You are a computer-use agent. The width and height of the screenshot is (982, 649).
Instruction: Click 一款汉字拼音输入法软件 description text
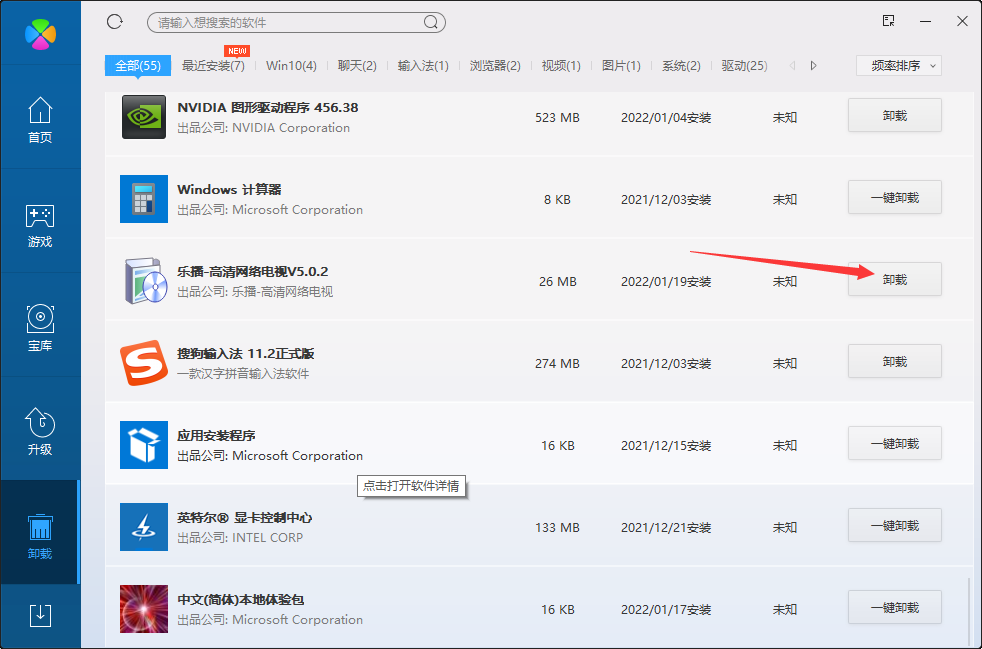[x=243, y=374]
